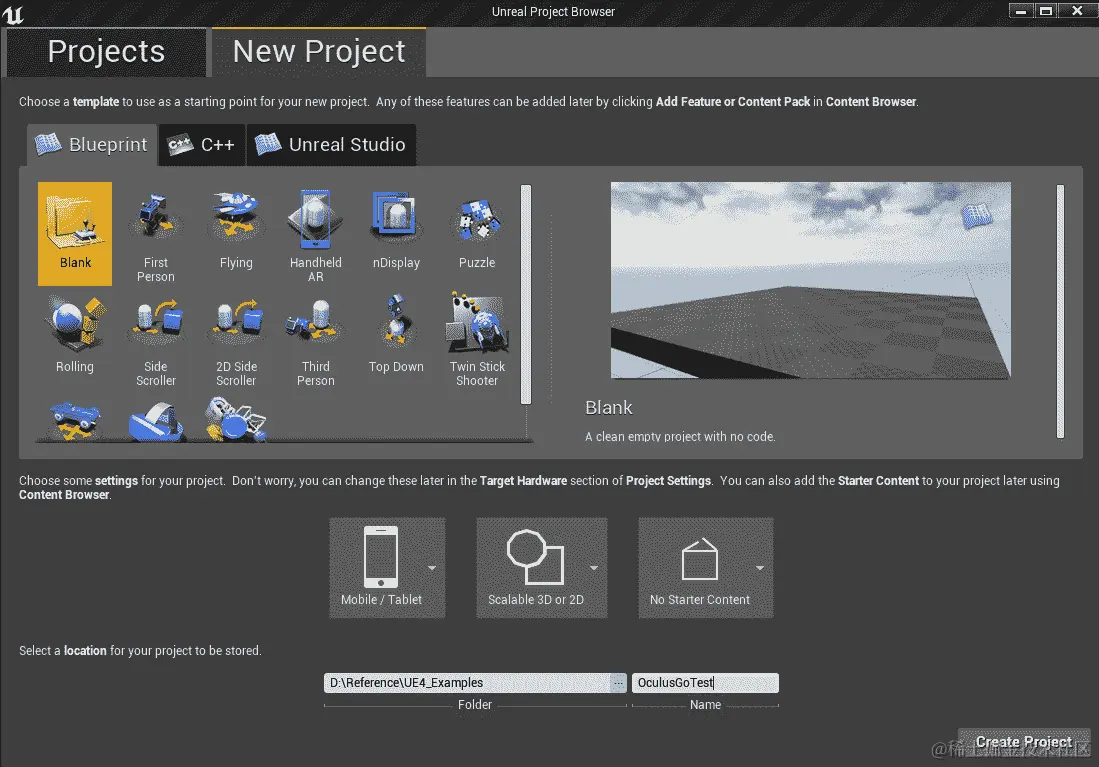Choose the Side Scroller template

pos(156,338)
